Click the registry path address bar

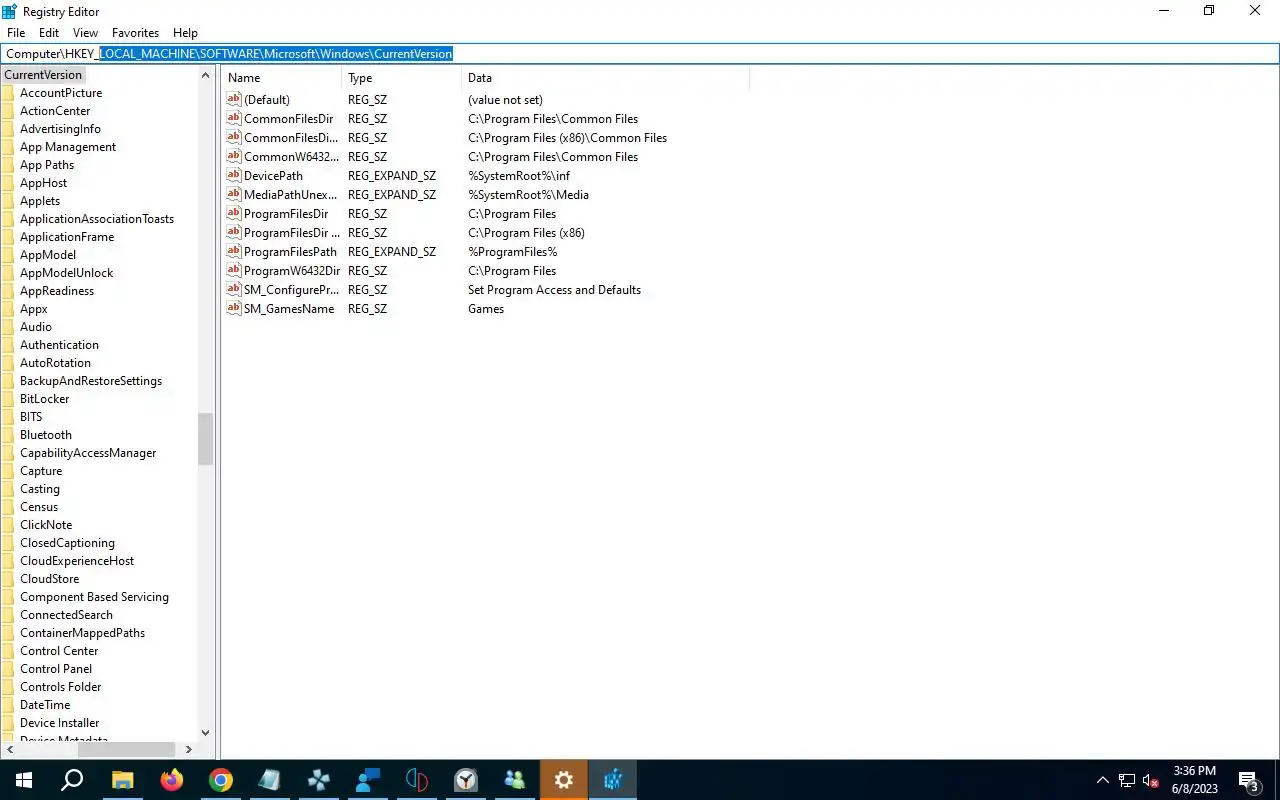tap(640, 54)
